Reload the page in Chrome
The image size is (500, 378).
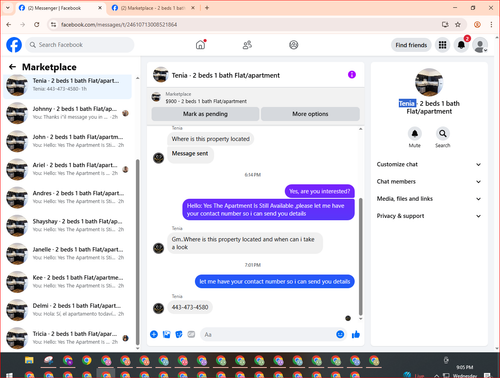(x=37, y=24)
